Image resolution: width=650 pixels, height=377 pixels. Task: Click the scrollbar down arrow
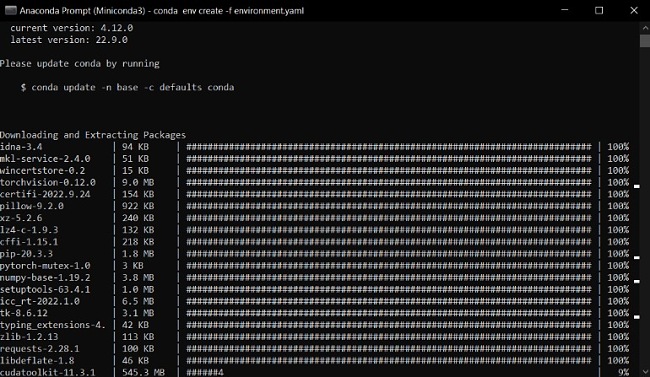pos(645,372)
